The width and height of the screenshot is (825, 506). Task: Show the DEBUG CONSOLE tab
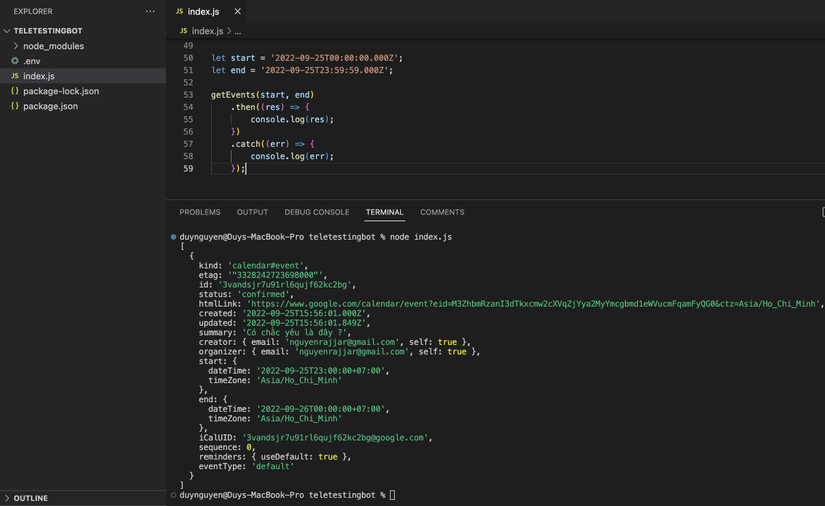coord(317,212)
